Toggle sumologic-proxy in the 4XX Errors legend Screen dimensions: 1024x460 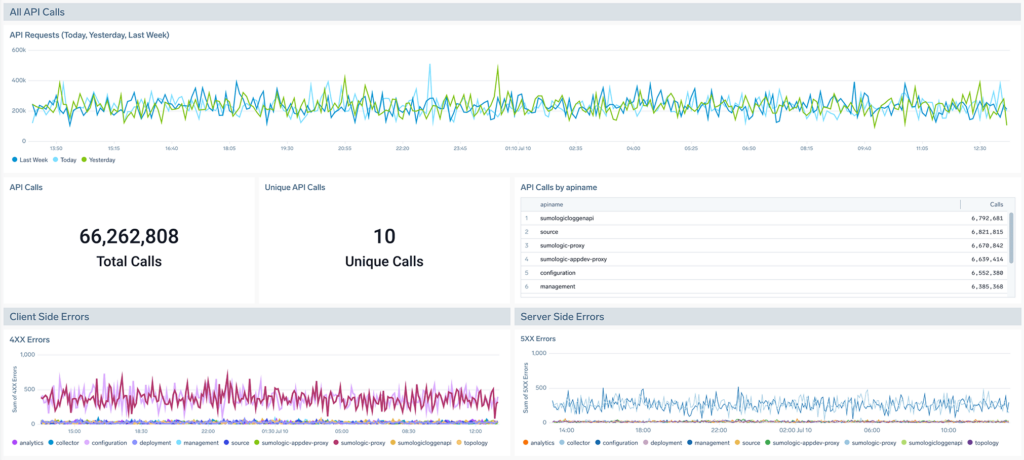360,441
